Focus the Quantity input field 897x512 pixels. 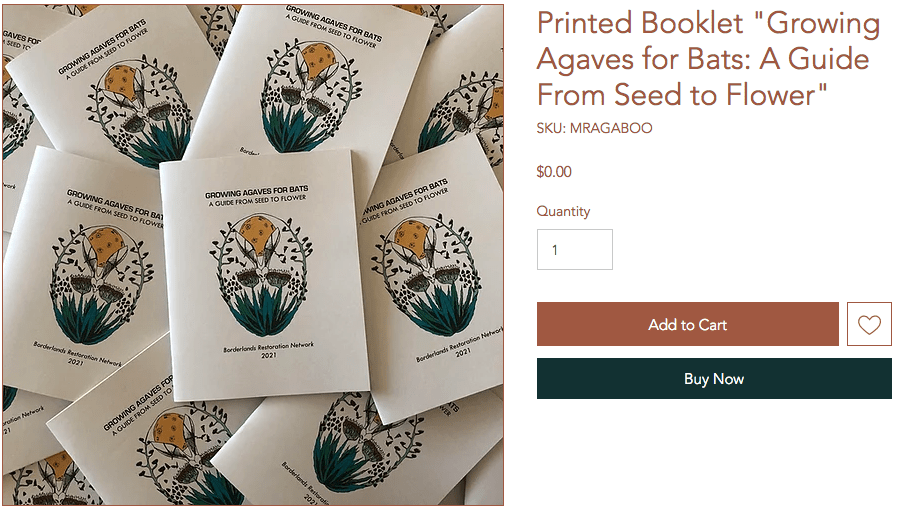[574, 249]
